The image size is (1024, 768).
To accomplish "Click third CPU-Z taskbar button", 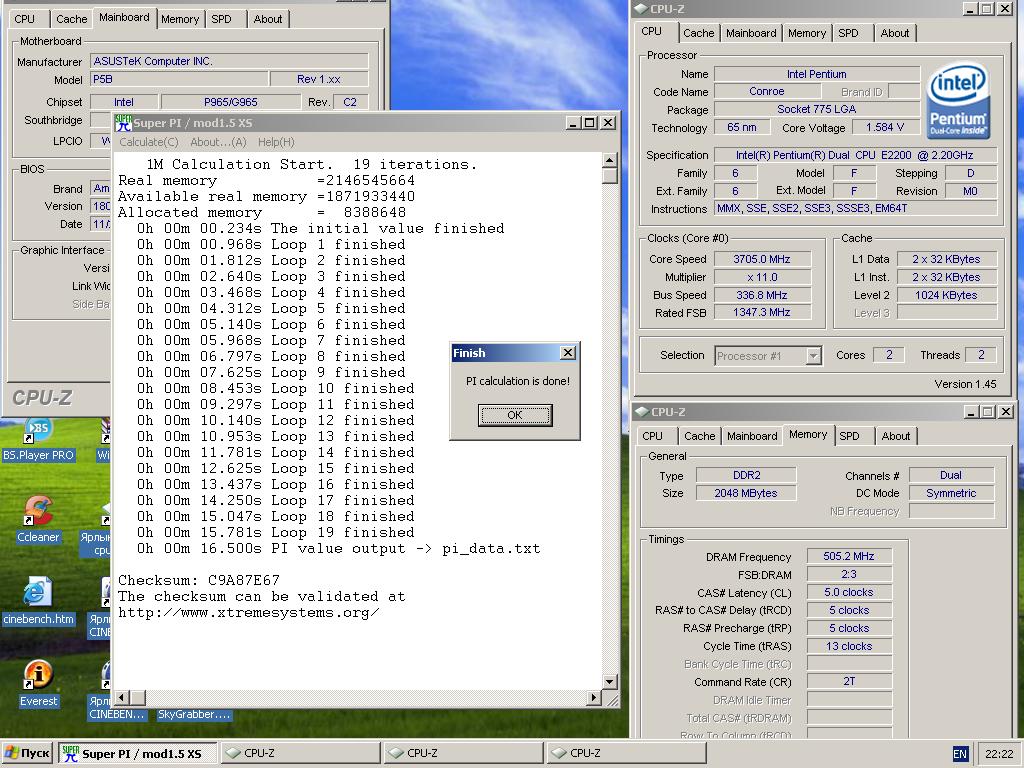I will click(626, 753).
